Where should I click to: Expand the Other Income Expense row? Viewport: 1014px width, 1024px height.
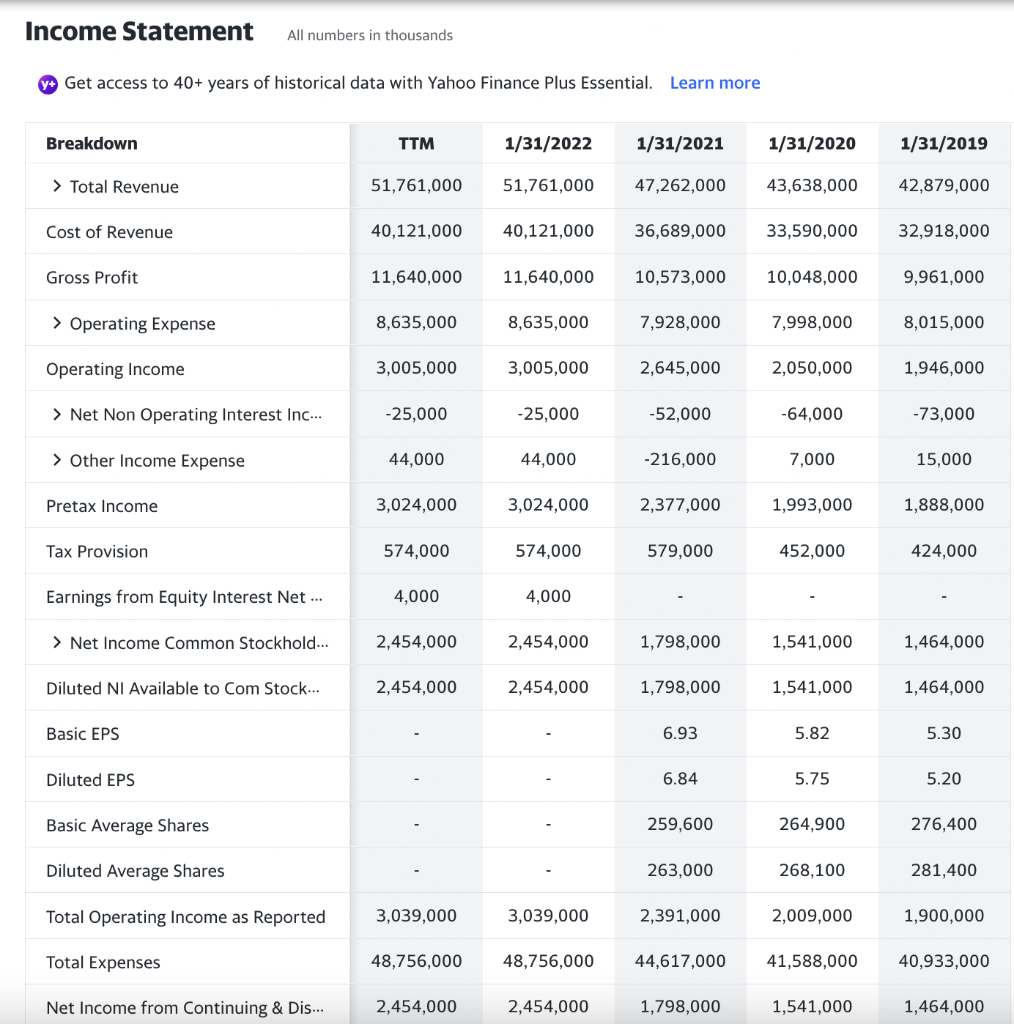coord(57,460)
